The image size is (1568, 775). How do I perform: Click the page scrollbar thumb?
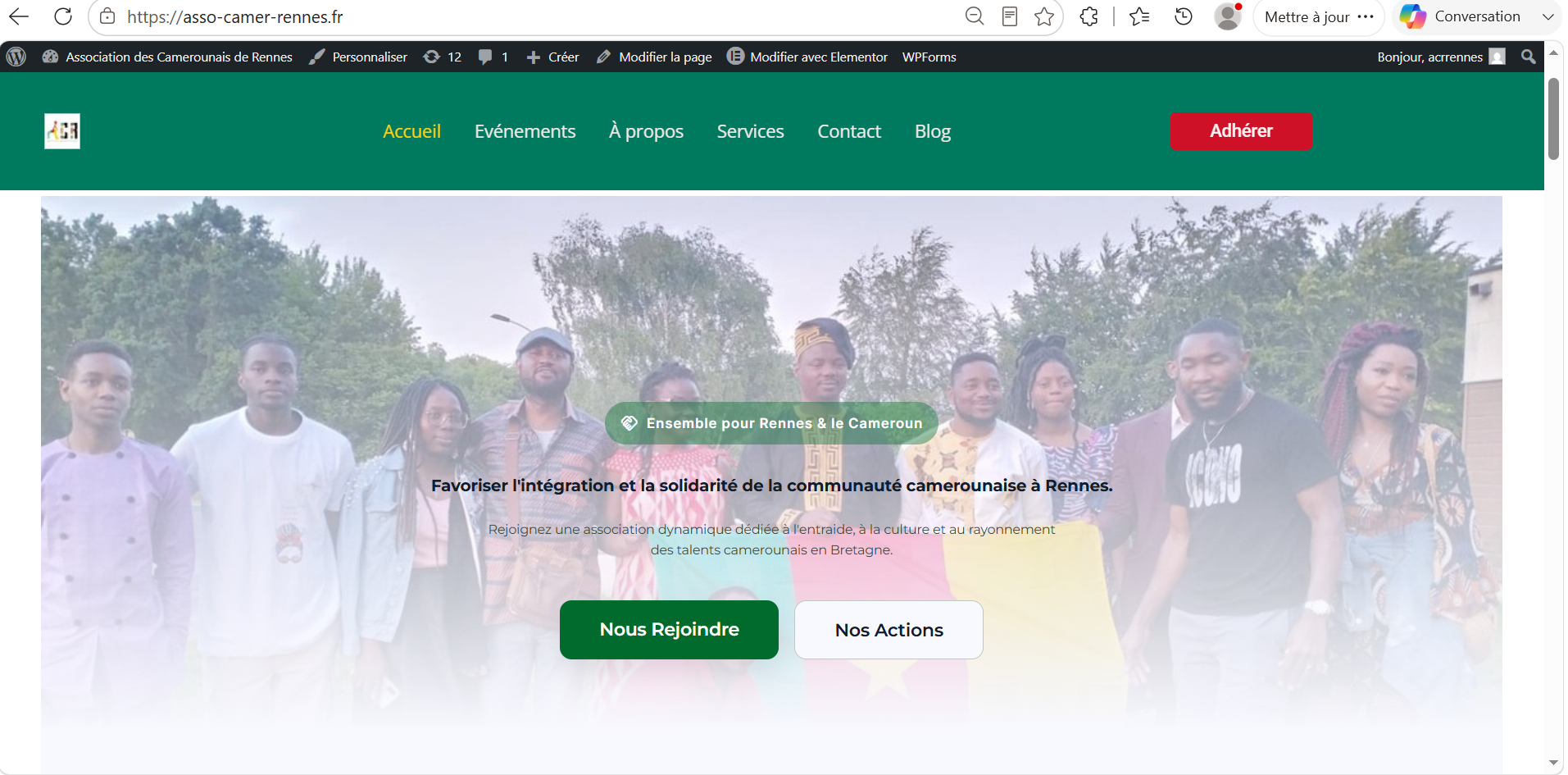point(1553,119)
